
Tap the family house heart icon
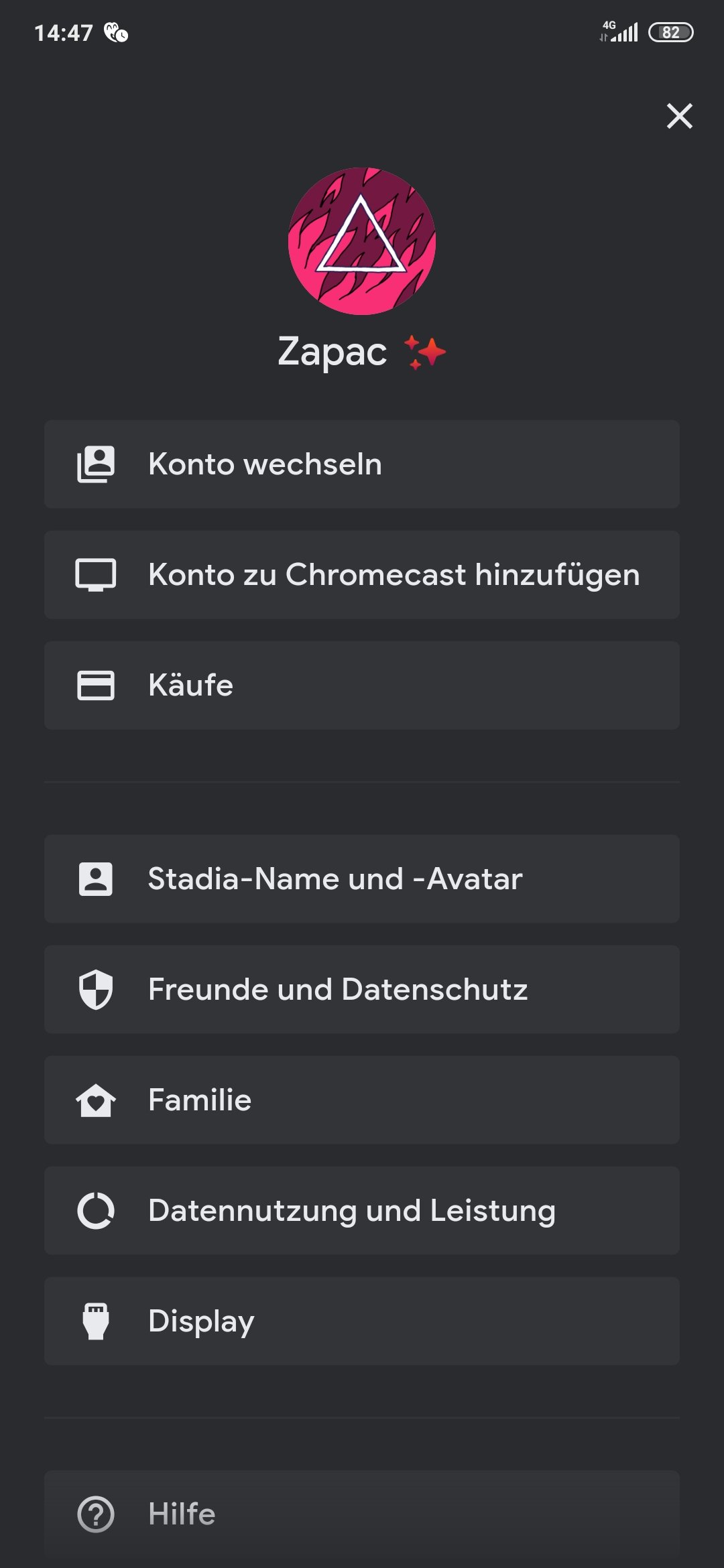[96, 1100]
